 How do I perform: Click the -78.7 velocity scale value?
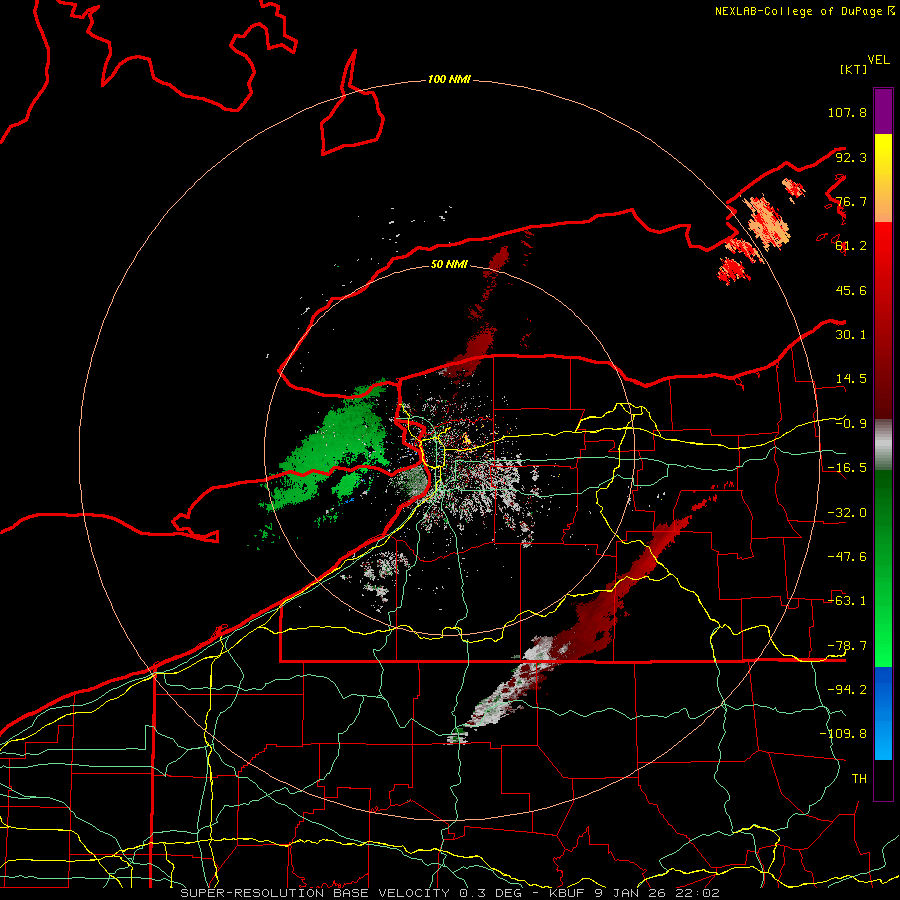[x=847, y=646]
